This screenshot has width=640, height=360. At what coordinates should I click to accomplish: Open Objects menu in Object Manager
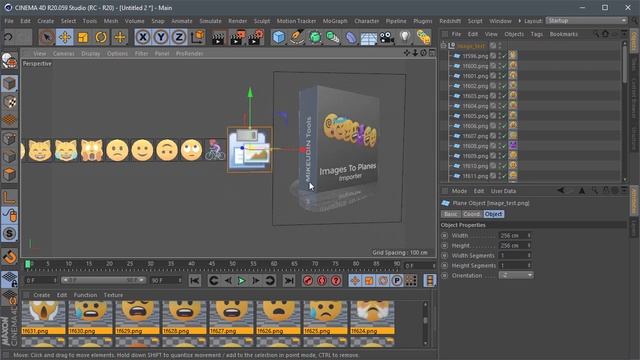click(514, 34)
